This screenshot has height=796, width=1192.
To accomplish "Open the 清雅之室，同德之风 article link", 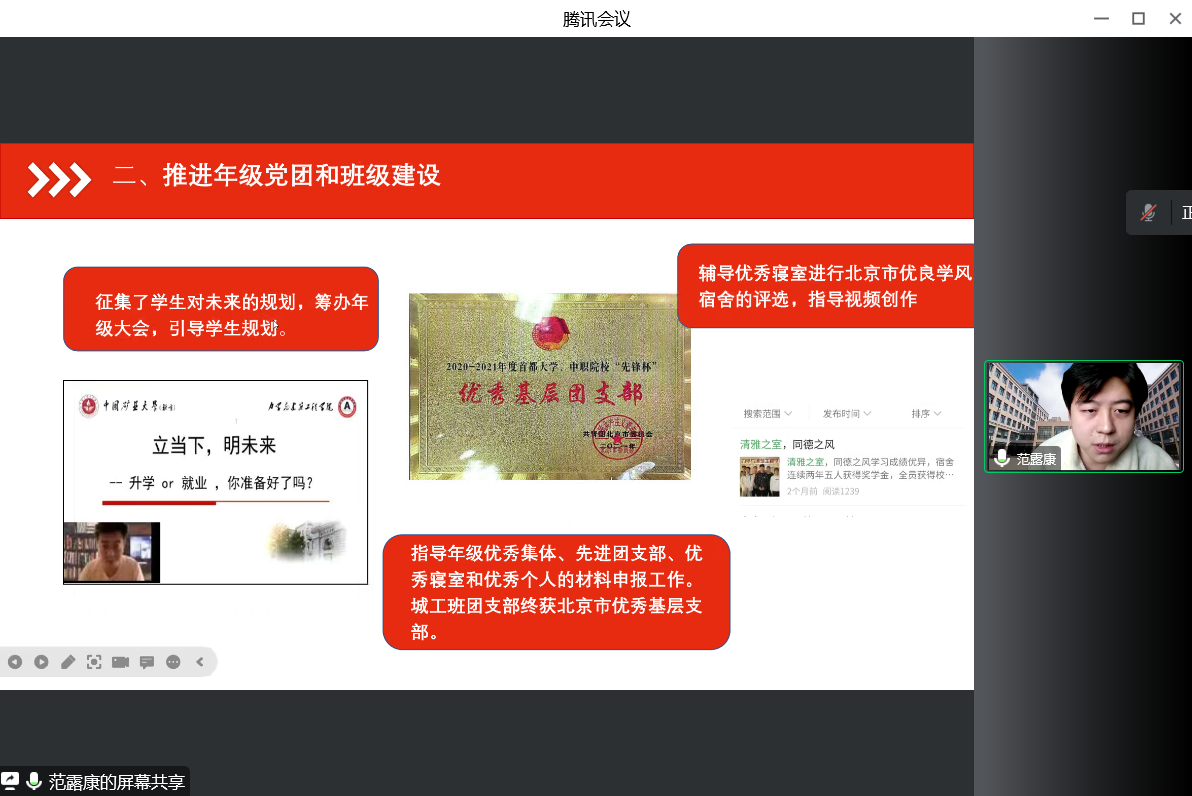I will tap(787, 444).
